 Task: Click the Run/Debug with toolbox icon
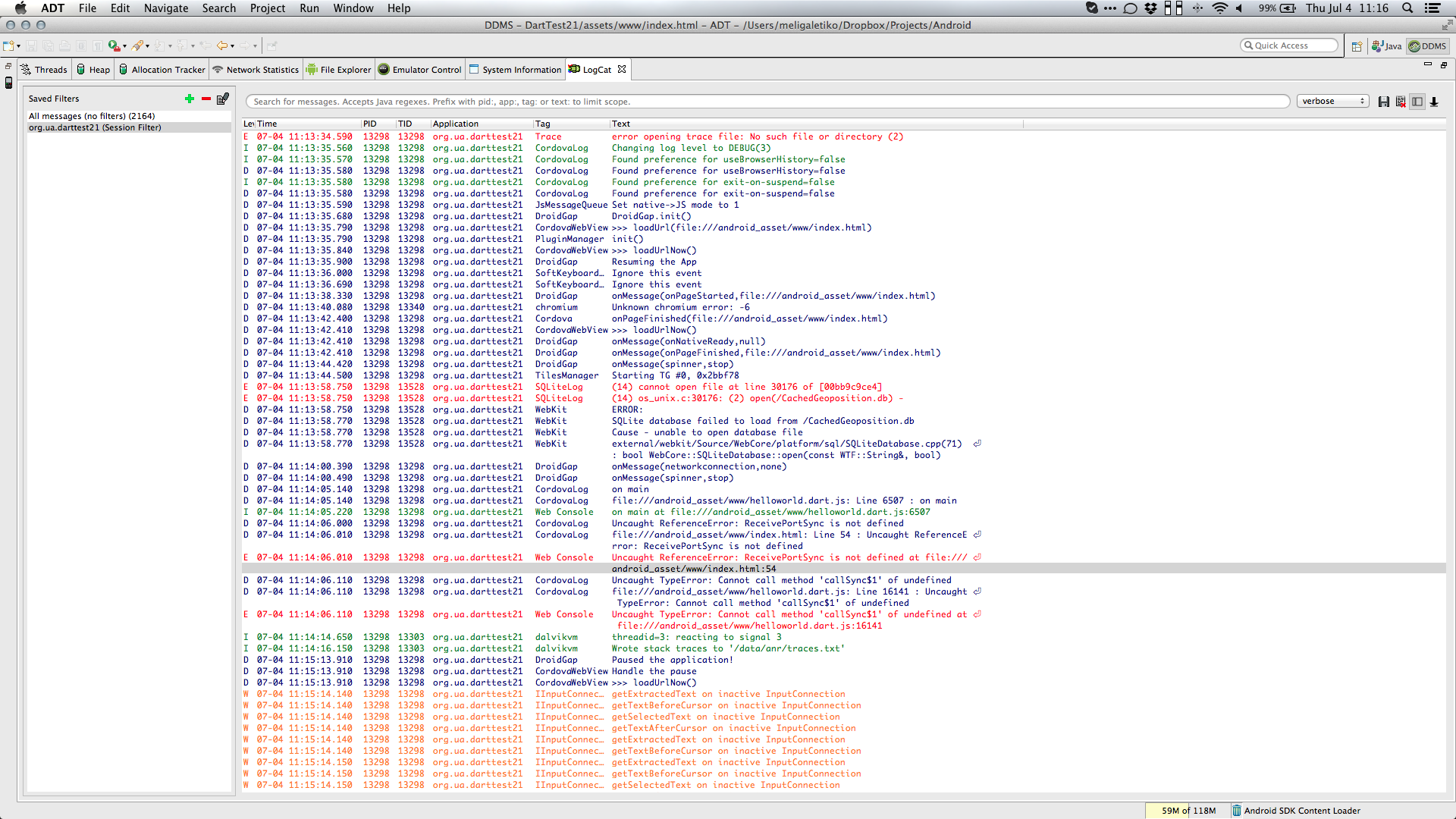point(114,46)
